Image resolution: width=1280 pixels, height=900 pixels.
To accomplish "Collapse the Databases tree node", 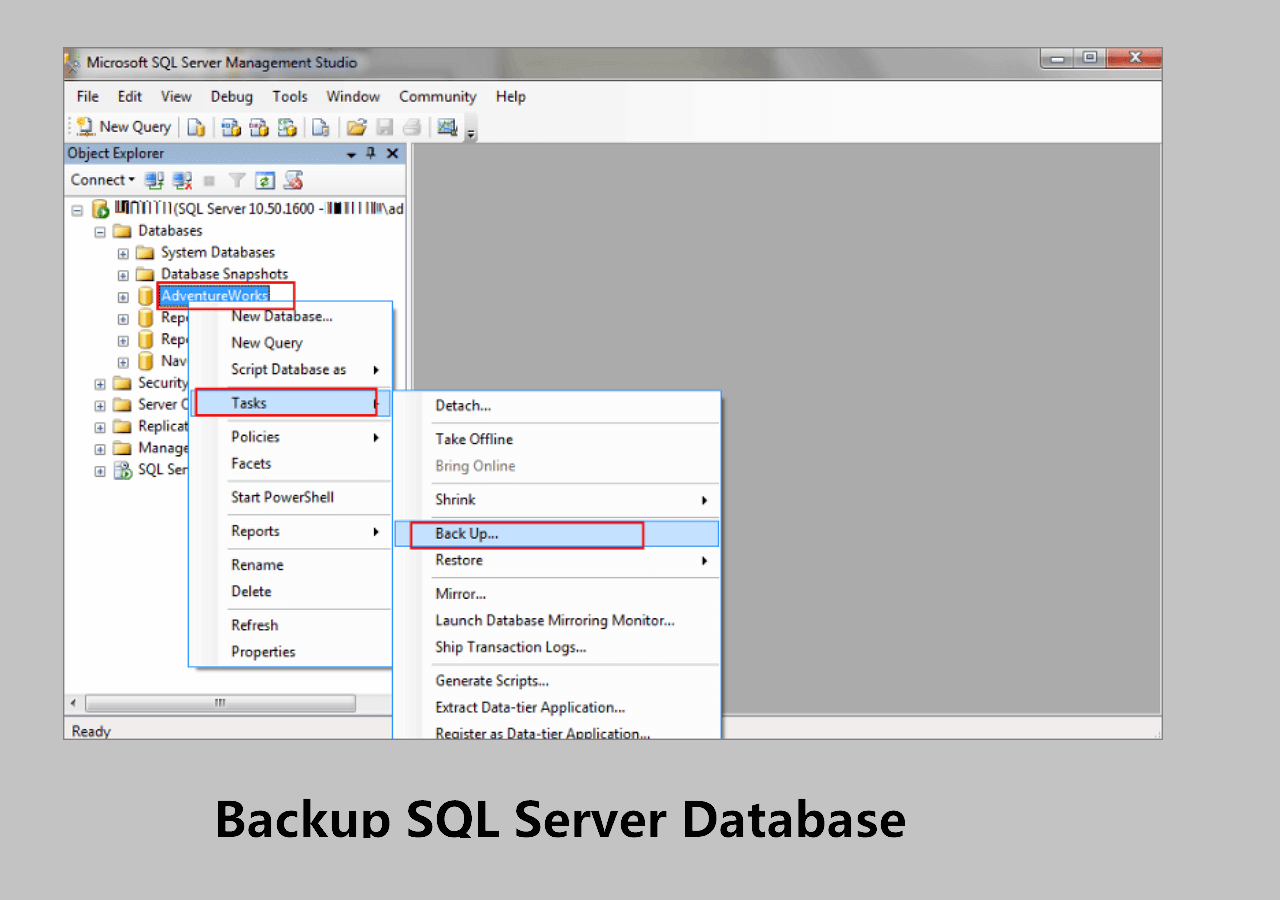I will (x=100, y=231).
